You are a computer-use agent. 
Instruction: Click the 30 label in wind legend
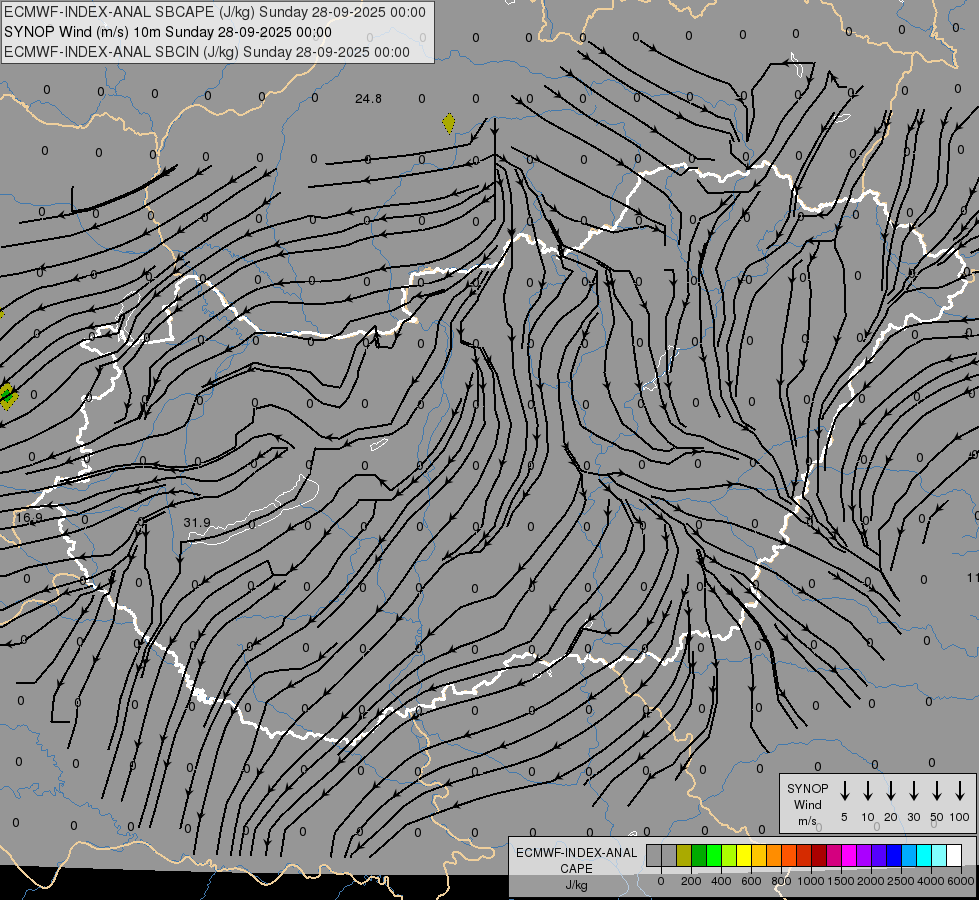pyautogui.click(x=913, y=817)
